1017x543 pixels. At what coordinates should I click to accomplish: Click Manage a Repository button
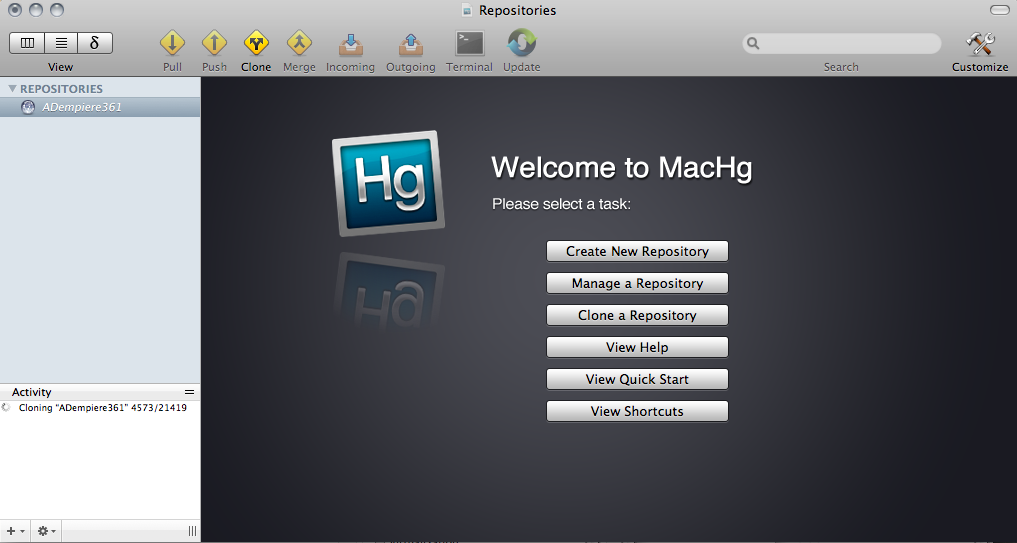coord(637,283)
